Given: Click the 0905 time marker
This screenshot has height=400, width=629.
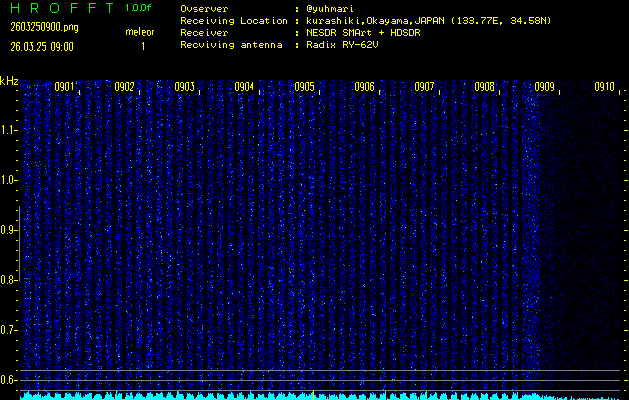Looking at the screenshot, I should coord(304,87).
